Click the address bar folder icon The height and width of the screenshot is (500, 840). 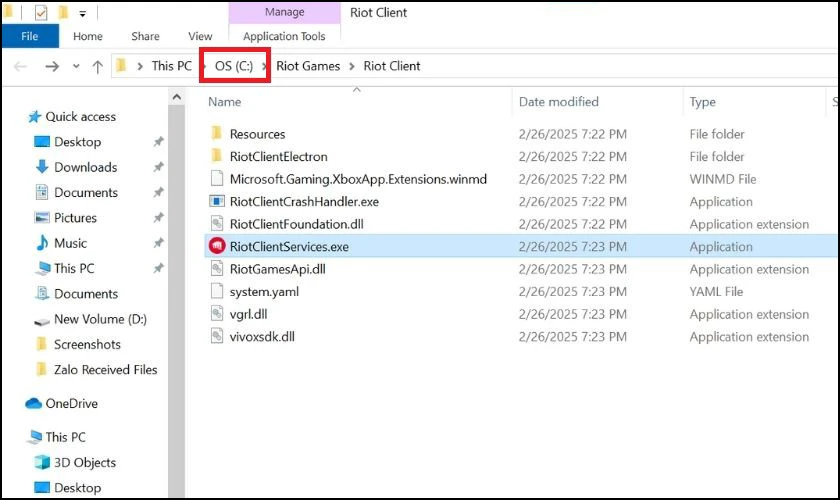(x=122, y=65)
